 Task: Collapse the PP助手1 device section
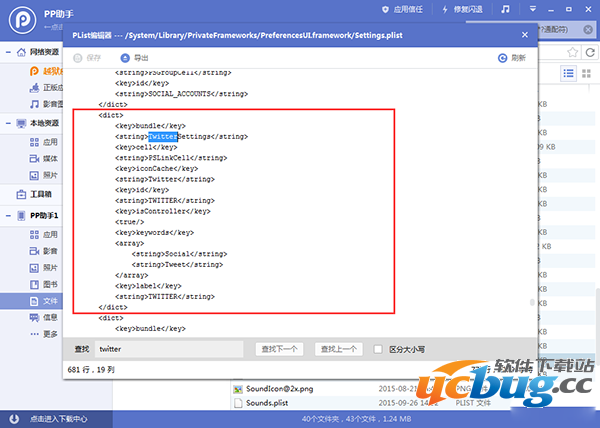8,216
